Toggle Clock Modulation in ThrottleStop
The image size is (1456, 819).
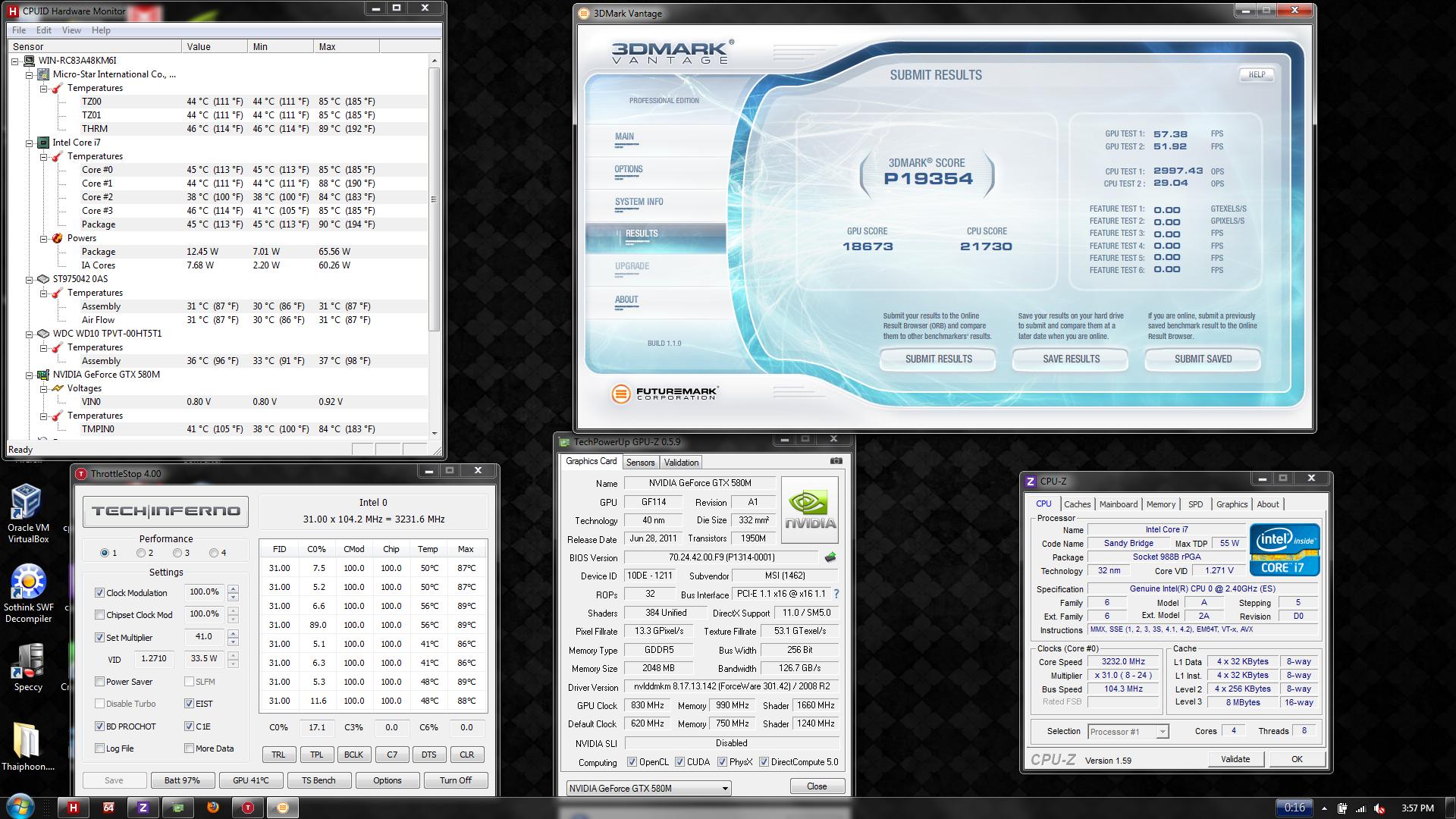coord(99,593)
